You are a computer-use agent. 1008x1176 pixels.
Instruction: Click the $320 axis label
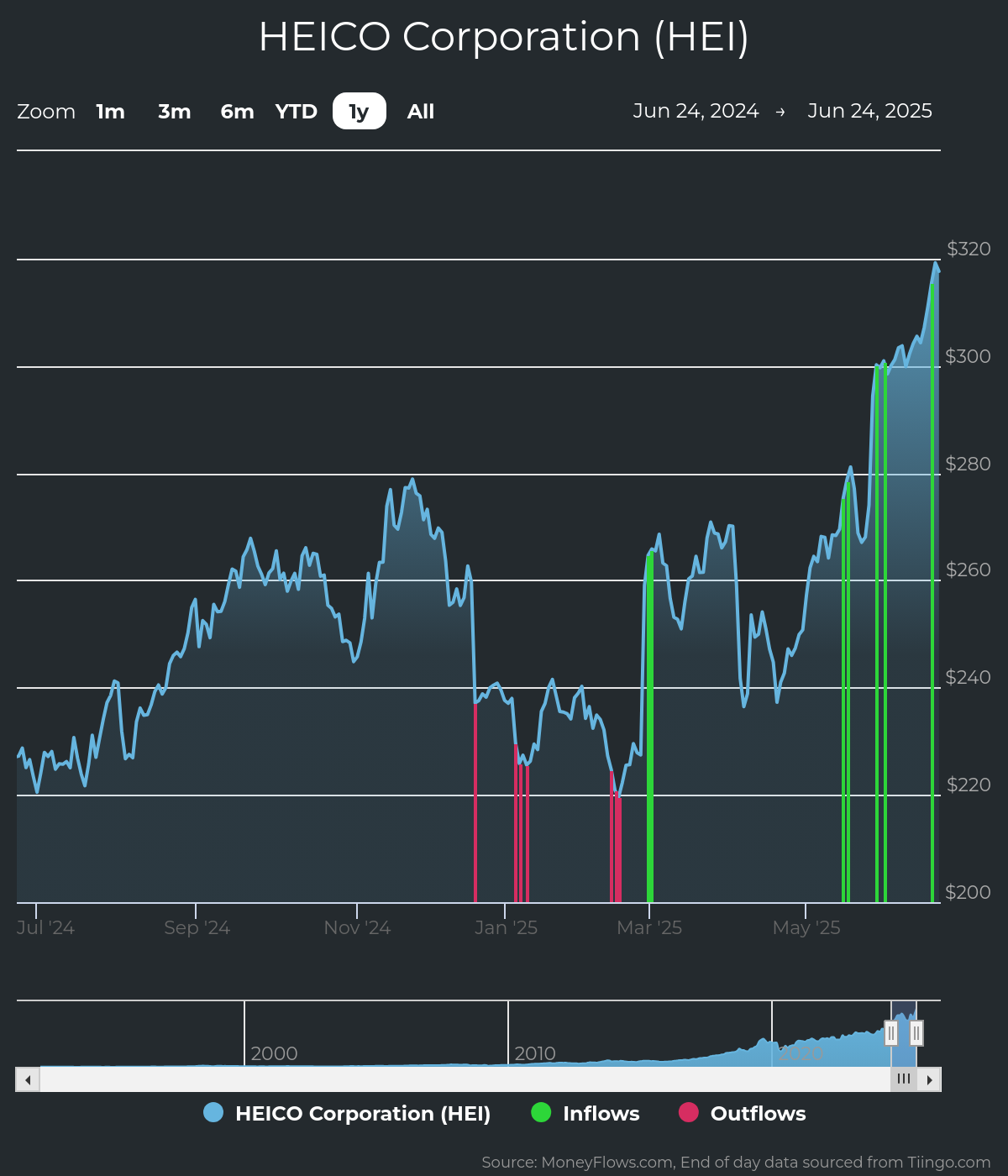969,249
